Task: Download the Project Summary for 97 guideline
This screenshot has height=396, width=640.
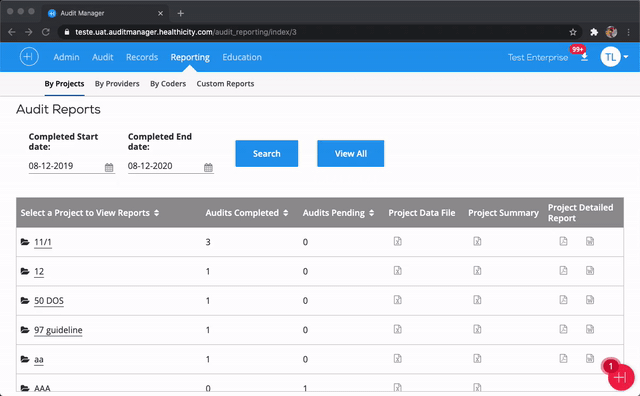Action: [477, 329]
